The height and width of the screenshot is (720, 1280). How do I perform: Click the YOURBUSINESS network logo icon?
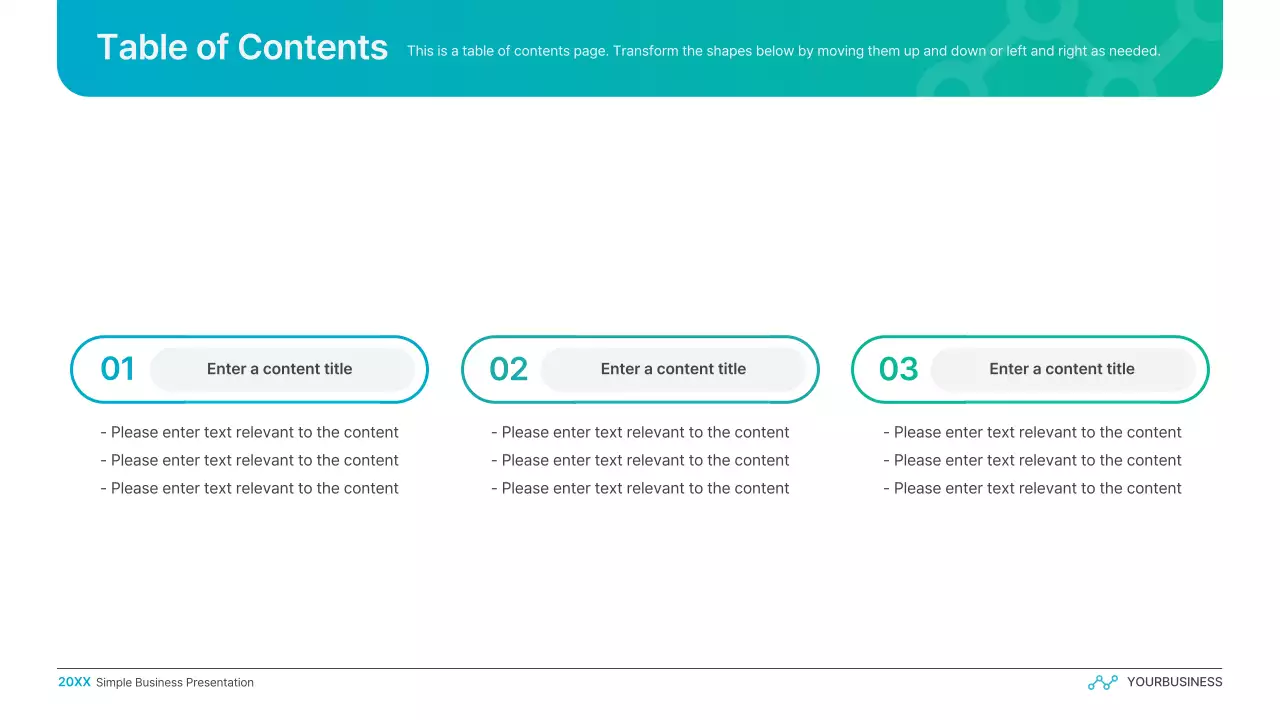[1102, 682]
